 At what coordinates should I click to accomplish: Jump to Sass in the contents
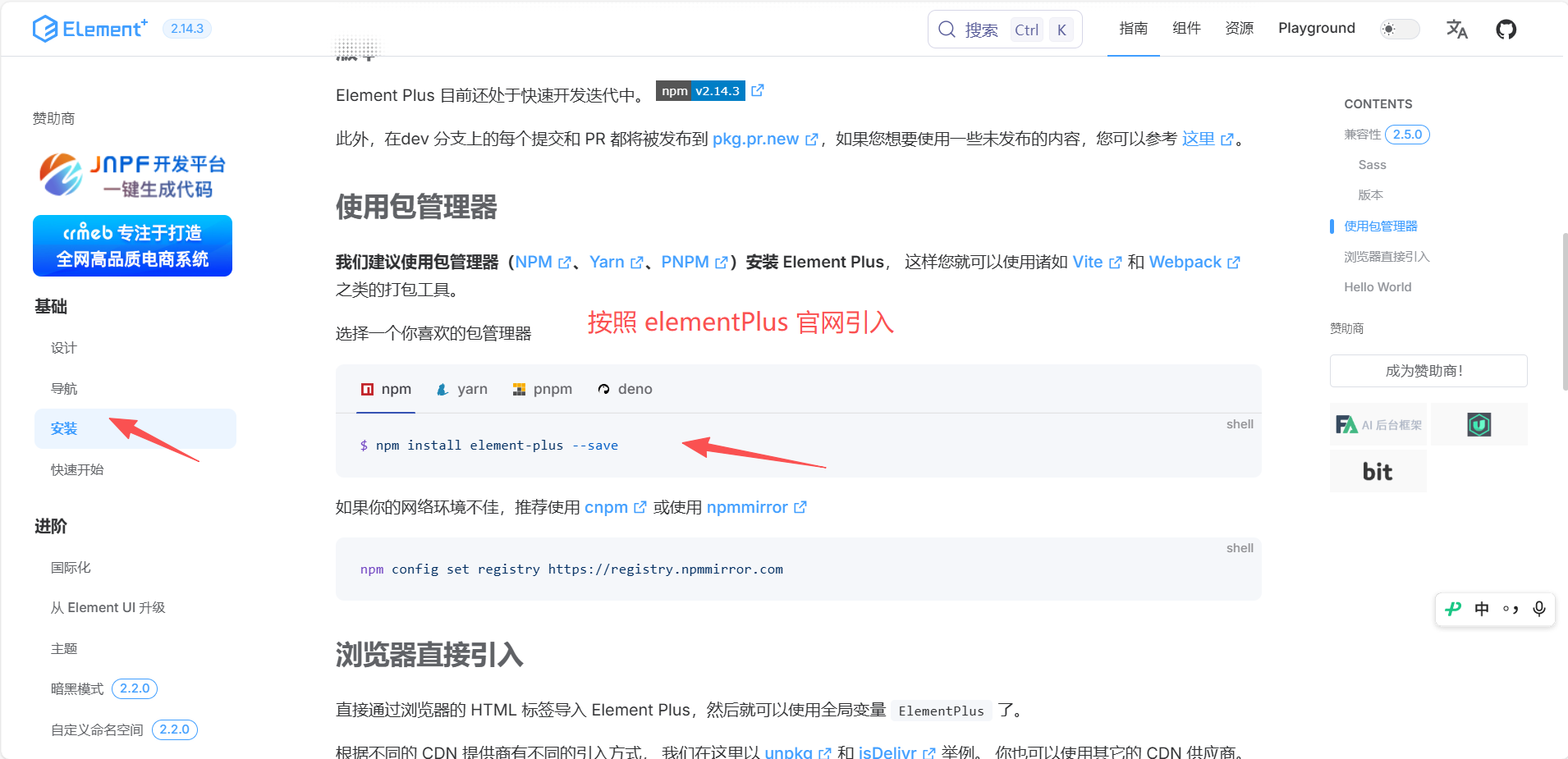[x=1372, y=165]
